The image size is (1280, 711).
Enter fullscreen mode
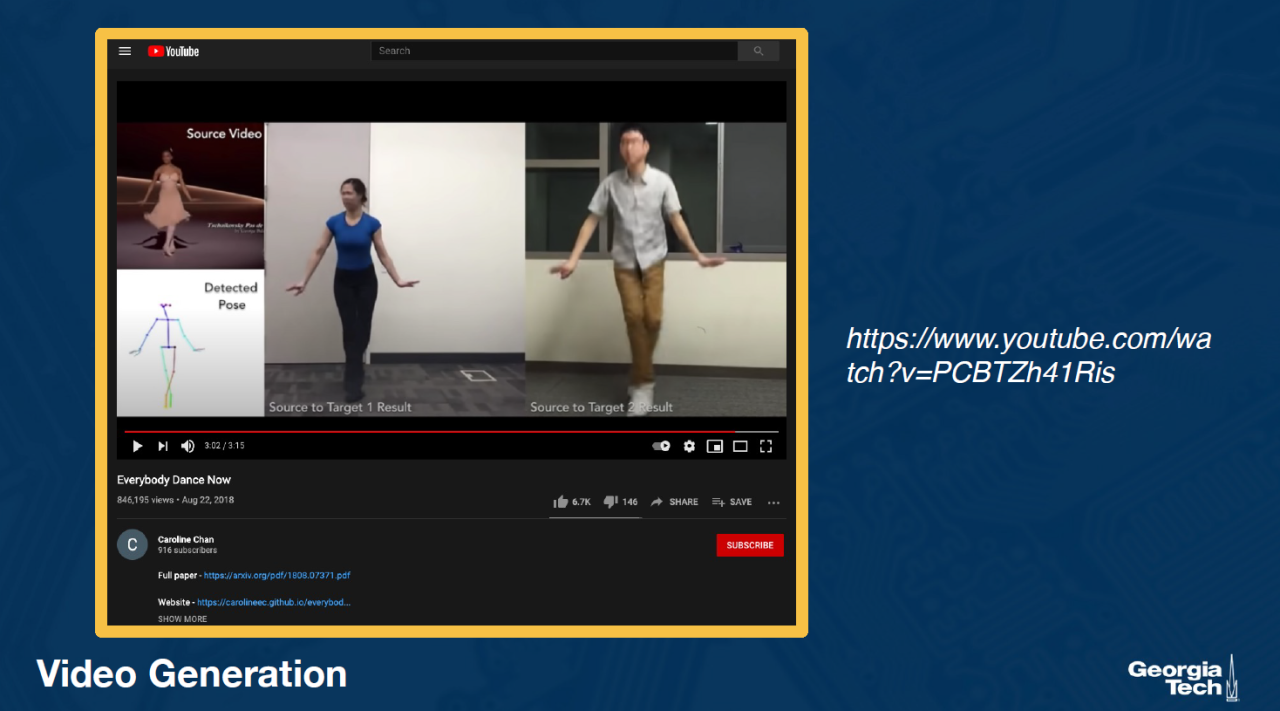click(766, 446)
